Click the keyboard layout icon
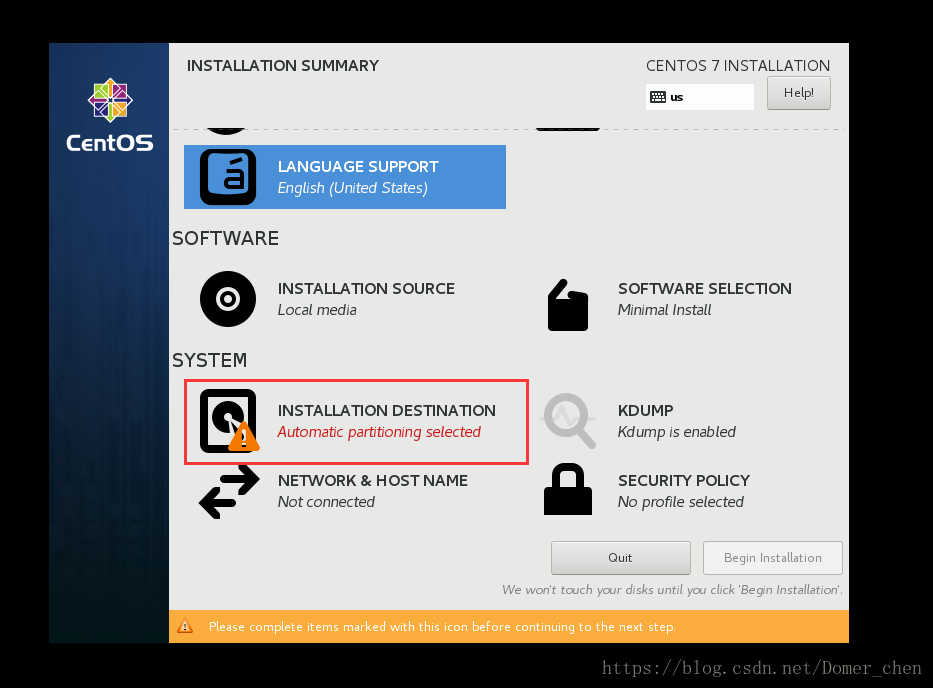Viewport: 933px width, 688px height. 658,97
